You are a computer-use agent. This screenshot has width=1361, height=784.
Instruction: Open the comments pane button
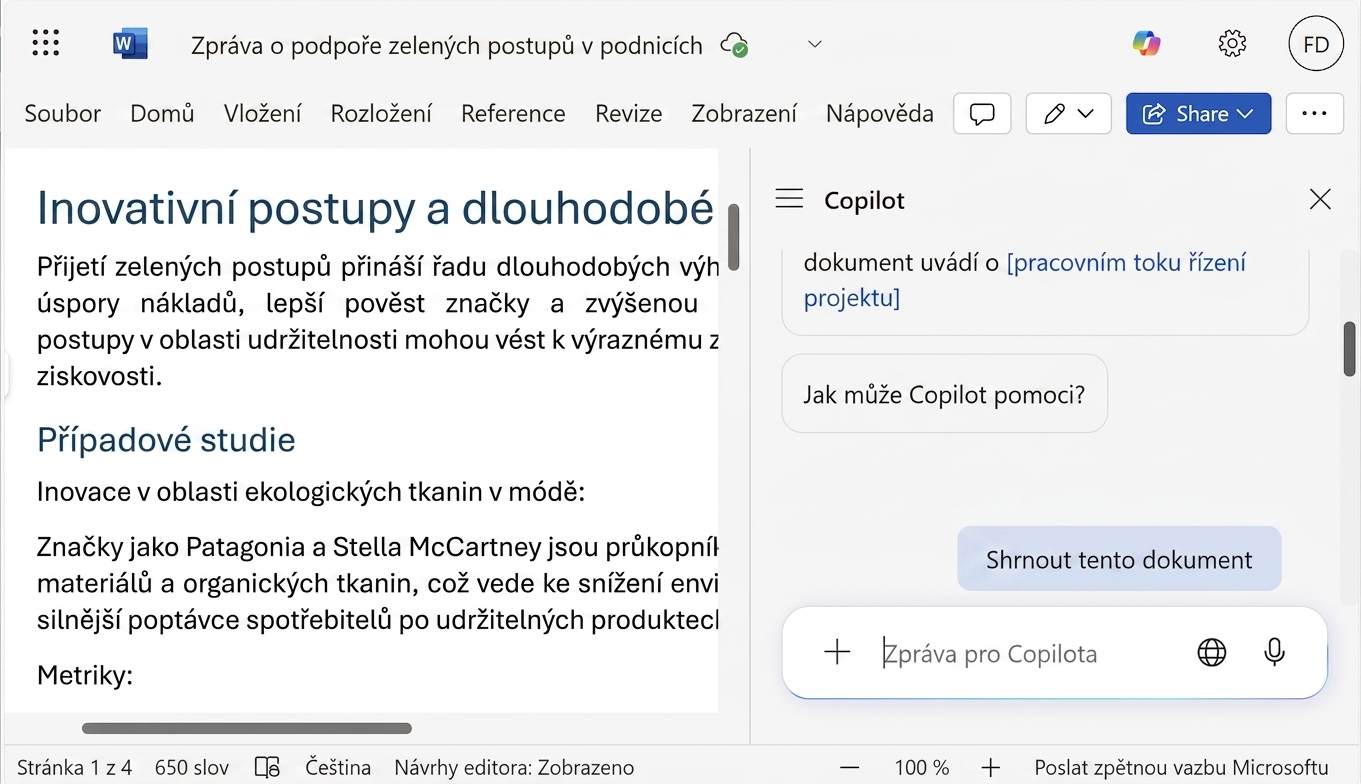(x=982, y=114)
